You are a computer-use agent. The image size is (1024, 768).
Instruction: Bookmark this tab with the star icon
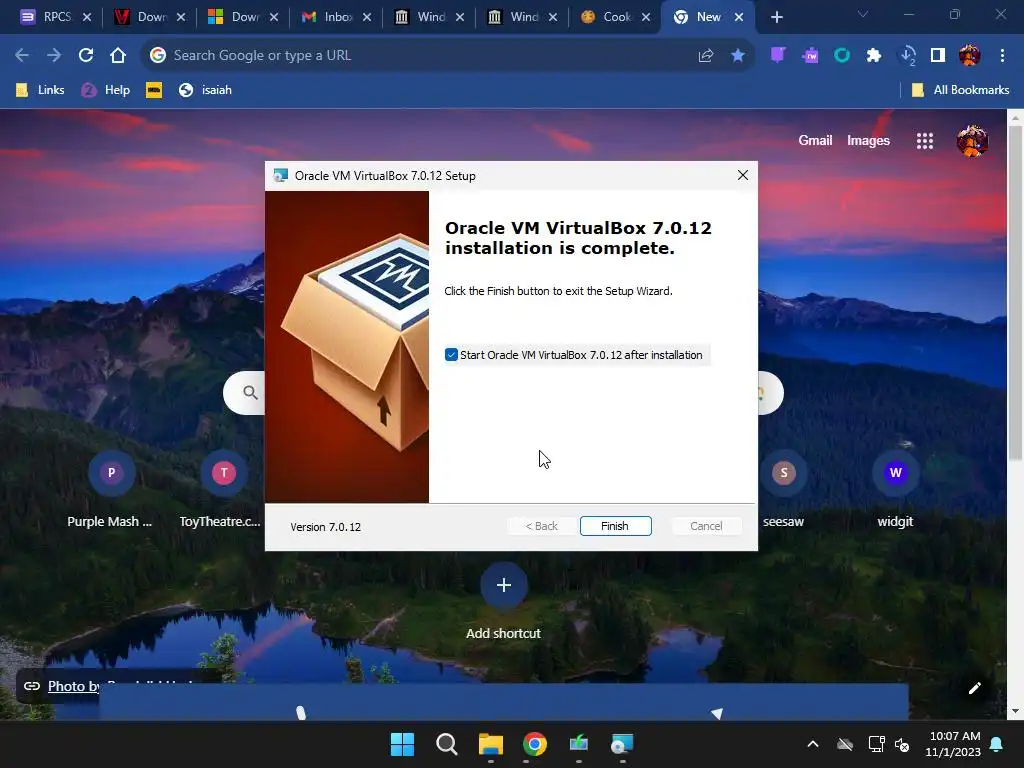click(738, 56)
